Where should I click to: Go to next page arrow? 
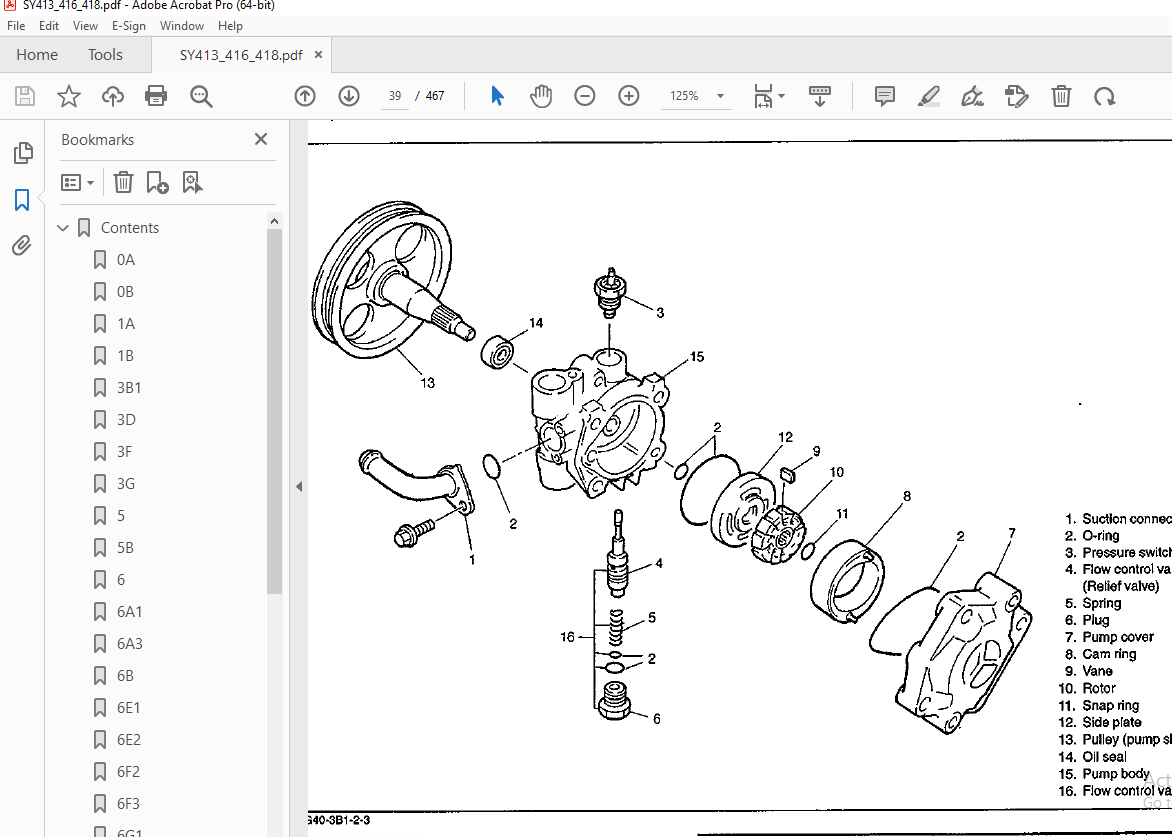(349, 96)
